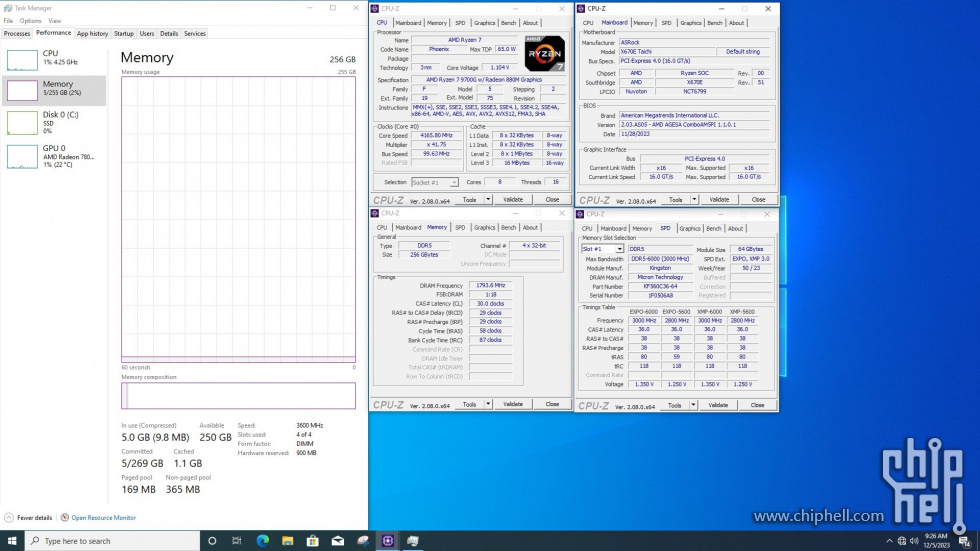Image resolution: width=980 pixels, height=551 pixels.
Task: Click Validate in the CPU-Z Mainboard window
Action: 719,199
